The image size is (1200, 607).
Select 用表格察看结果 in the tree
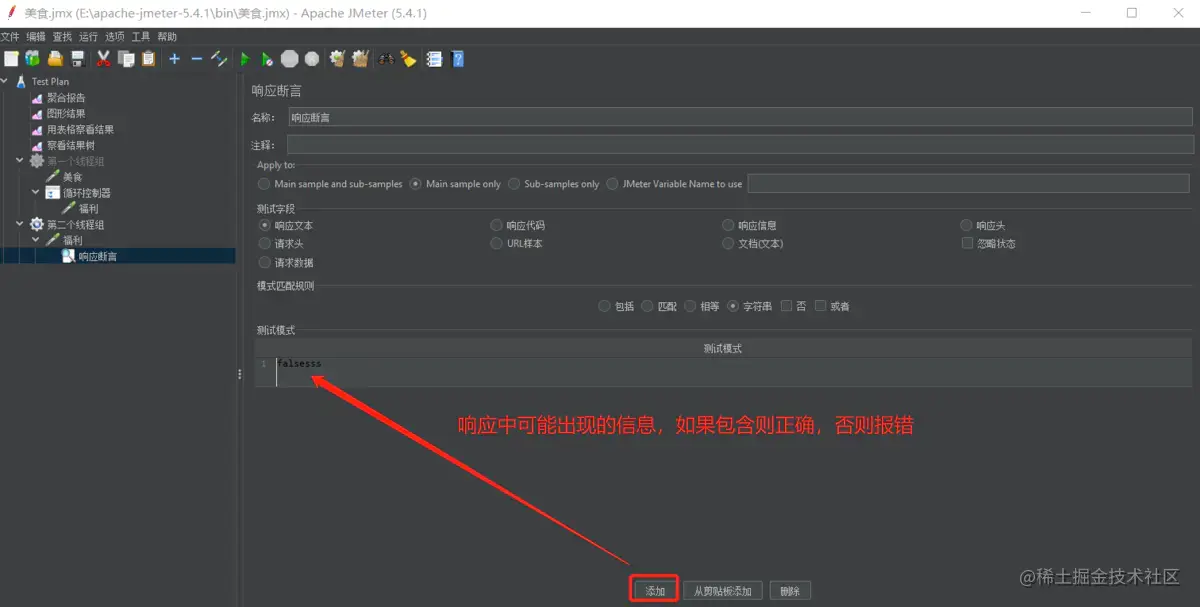click(x=80, y=129)
